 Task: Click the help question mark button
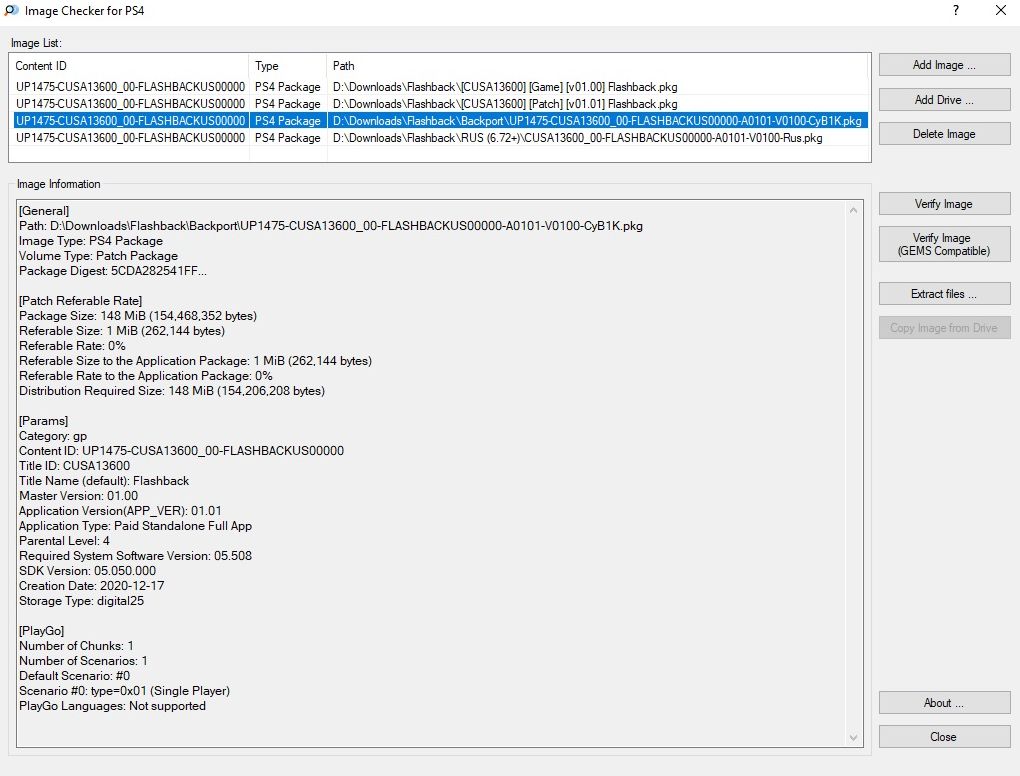[x=956, y=10]
